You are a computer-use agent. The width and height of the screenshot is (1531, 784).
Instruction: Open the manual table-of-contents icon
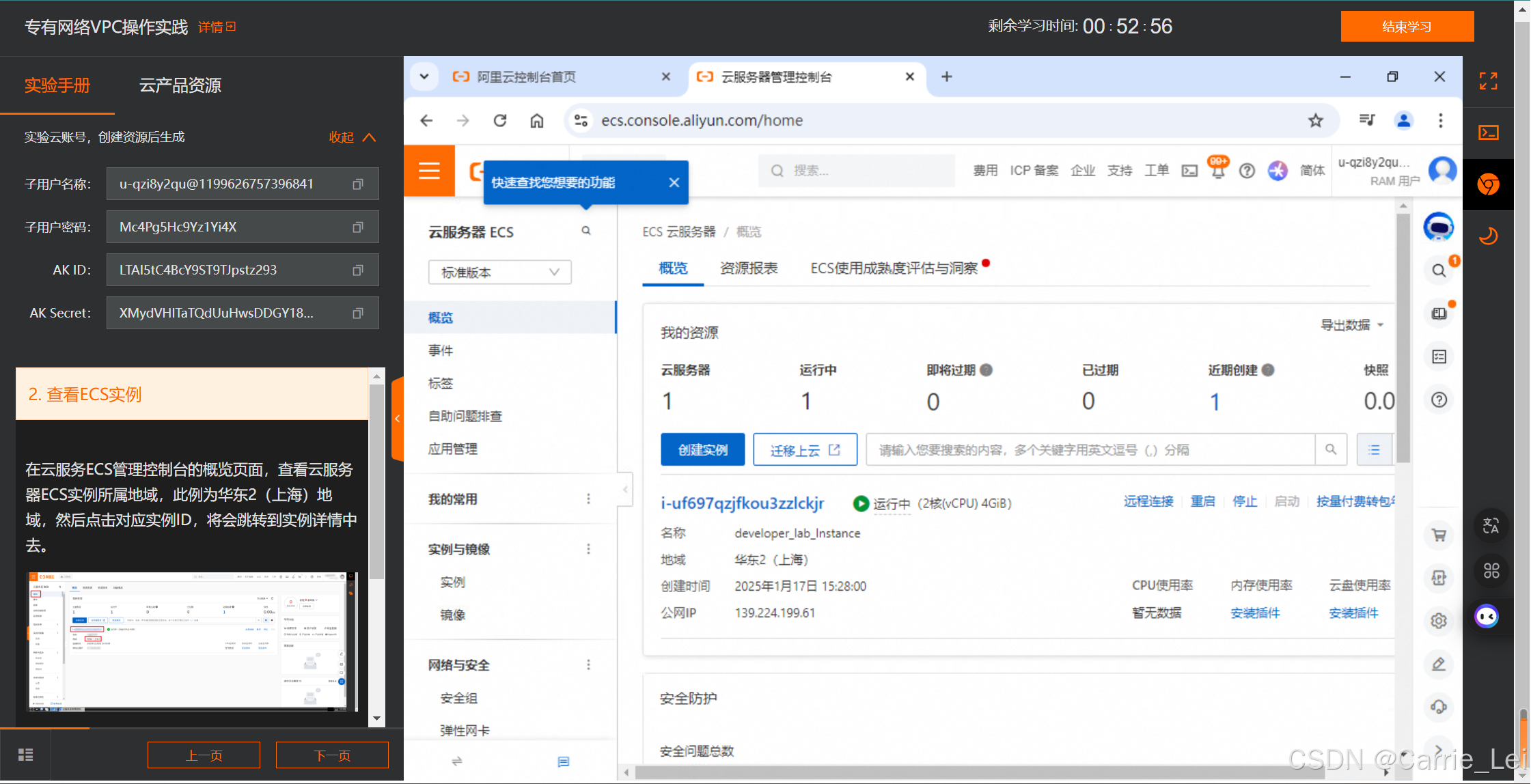tap(25, 755)
